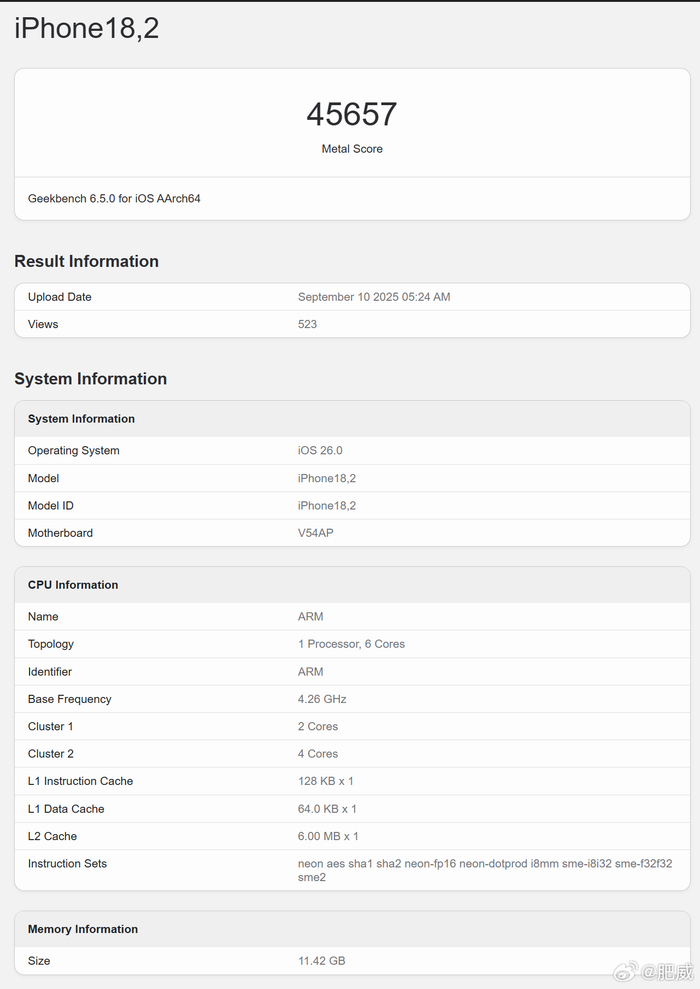
Task: Click Geekbench 6.5.0 for iOS AArch64 text
Action: tap(114, 199)
